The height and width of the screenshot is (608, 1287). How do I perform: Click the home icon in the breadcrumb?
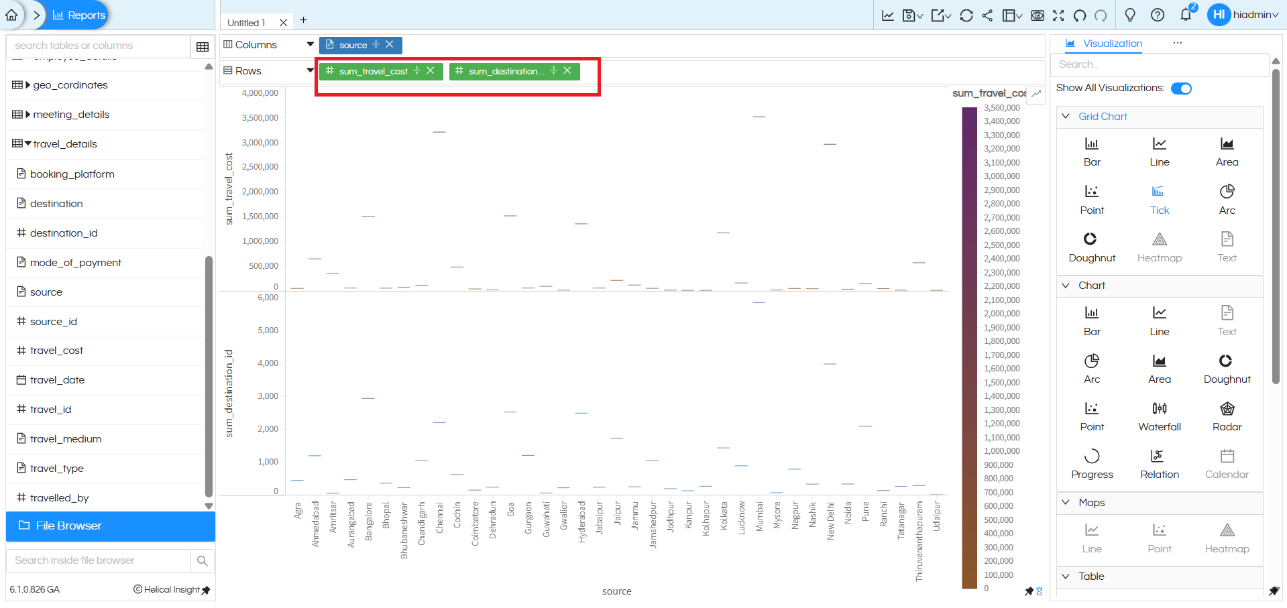(x=11, y=15)
